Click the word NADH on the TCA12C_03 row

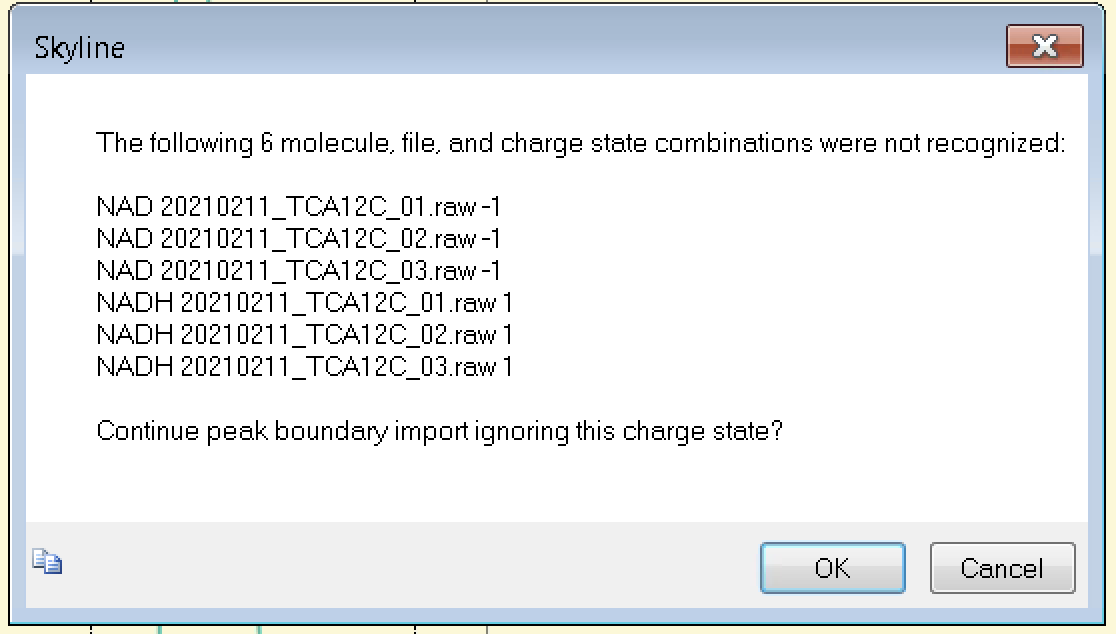pyautogui.click(x=134, y=367)
